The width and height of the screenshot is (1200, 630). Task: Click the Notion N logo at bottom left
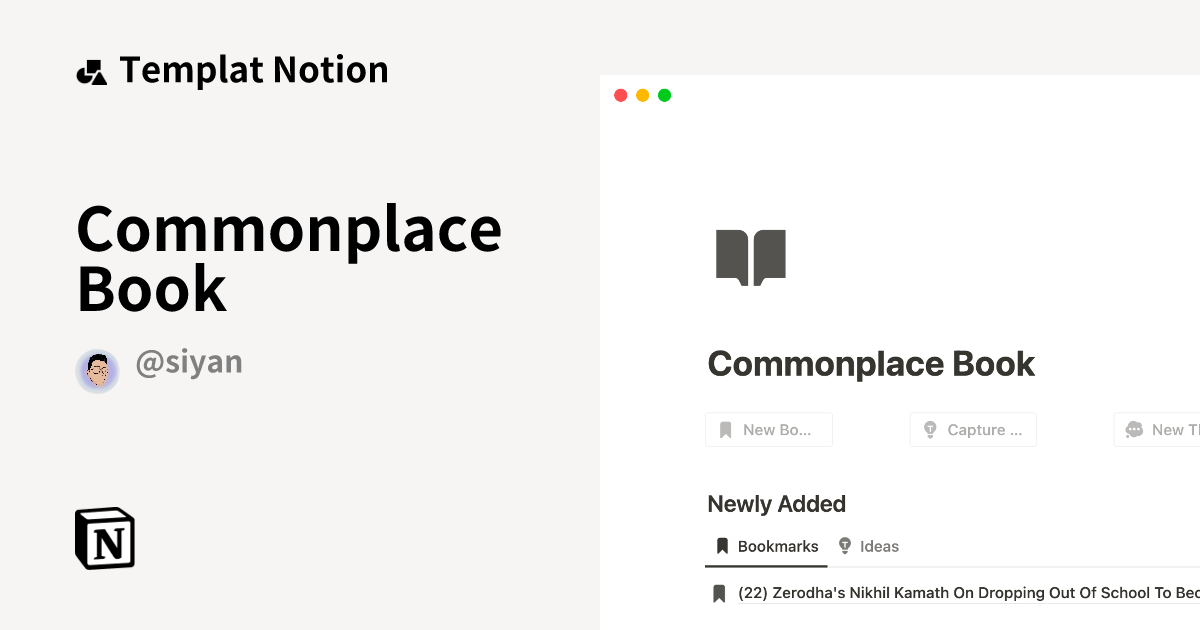[x=104, y=538]
